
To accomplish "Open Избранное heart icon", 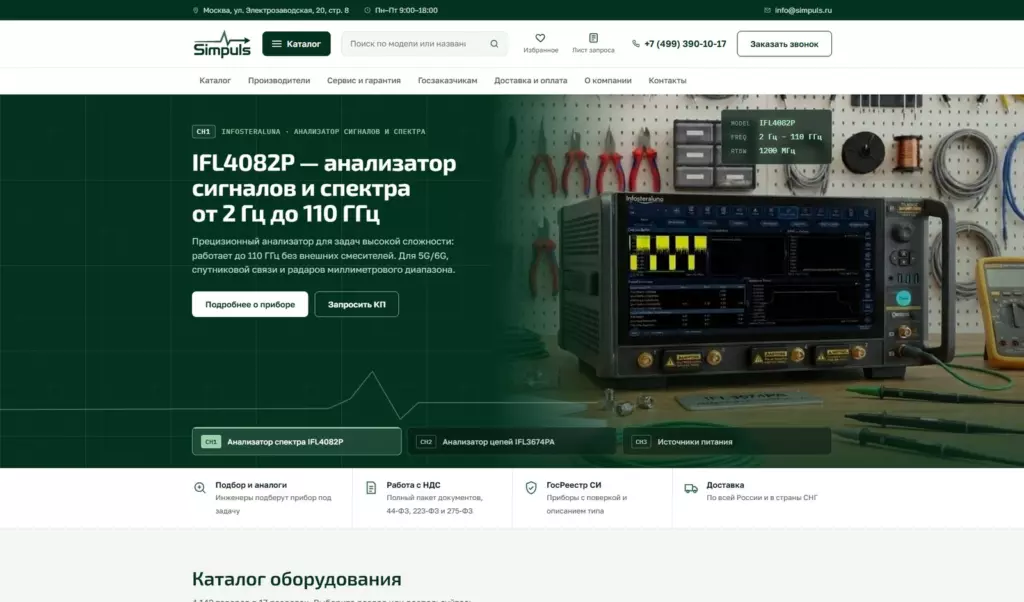I will click(540, 38).
